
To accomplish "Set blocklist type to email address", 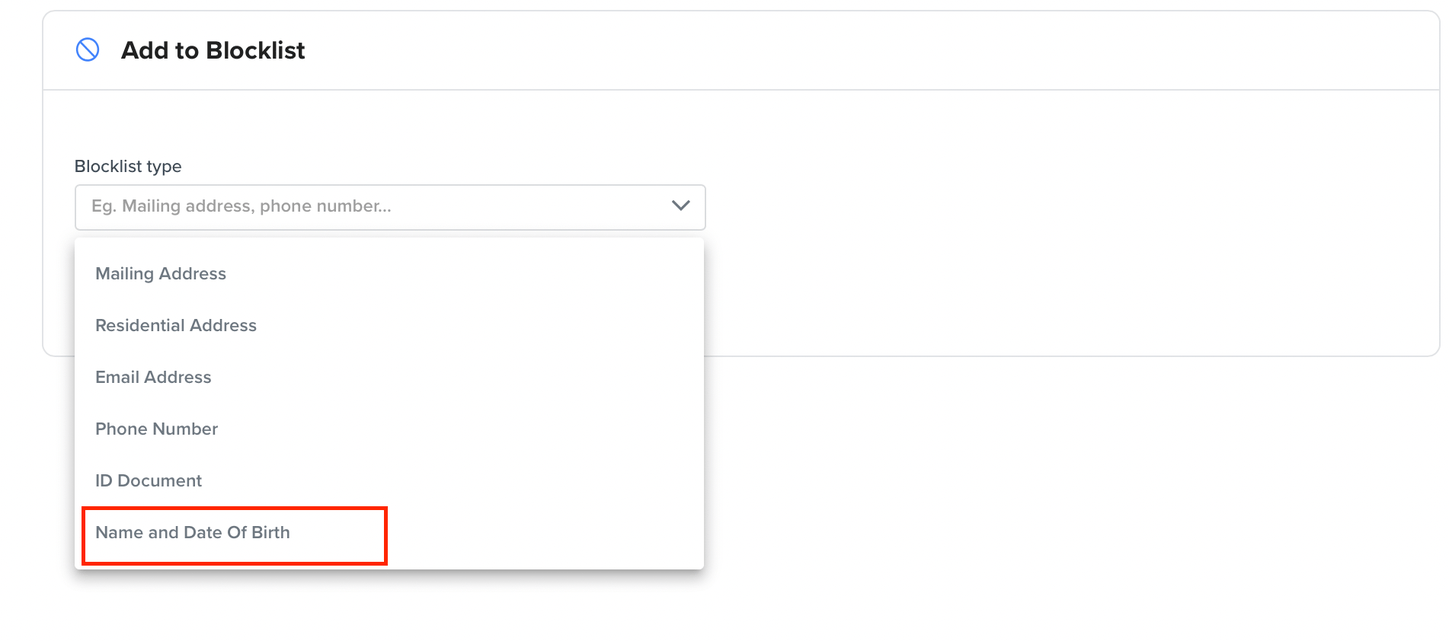I will (389, 378).
